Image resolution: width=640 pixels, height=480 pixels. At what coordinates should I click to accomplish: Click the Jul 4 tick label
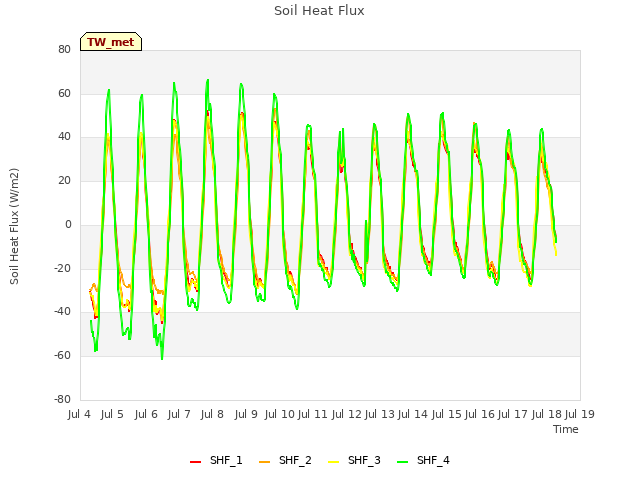(79, 414)
